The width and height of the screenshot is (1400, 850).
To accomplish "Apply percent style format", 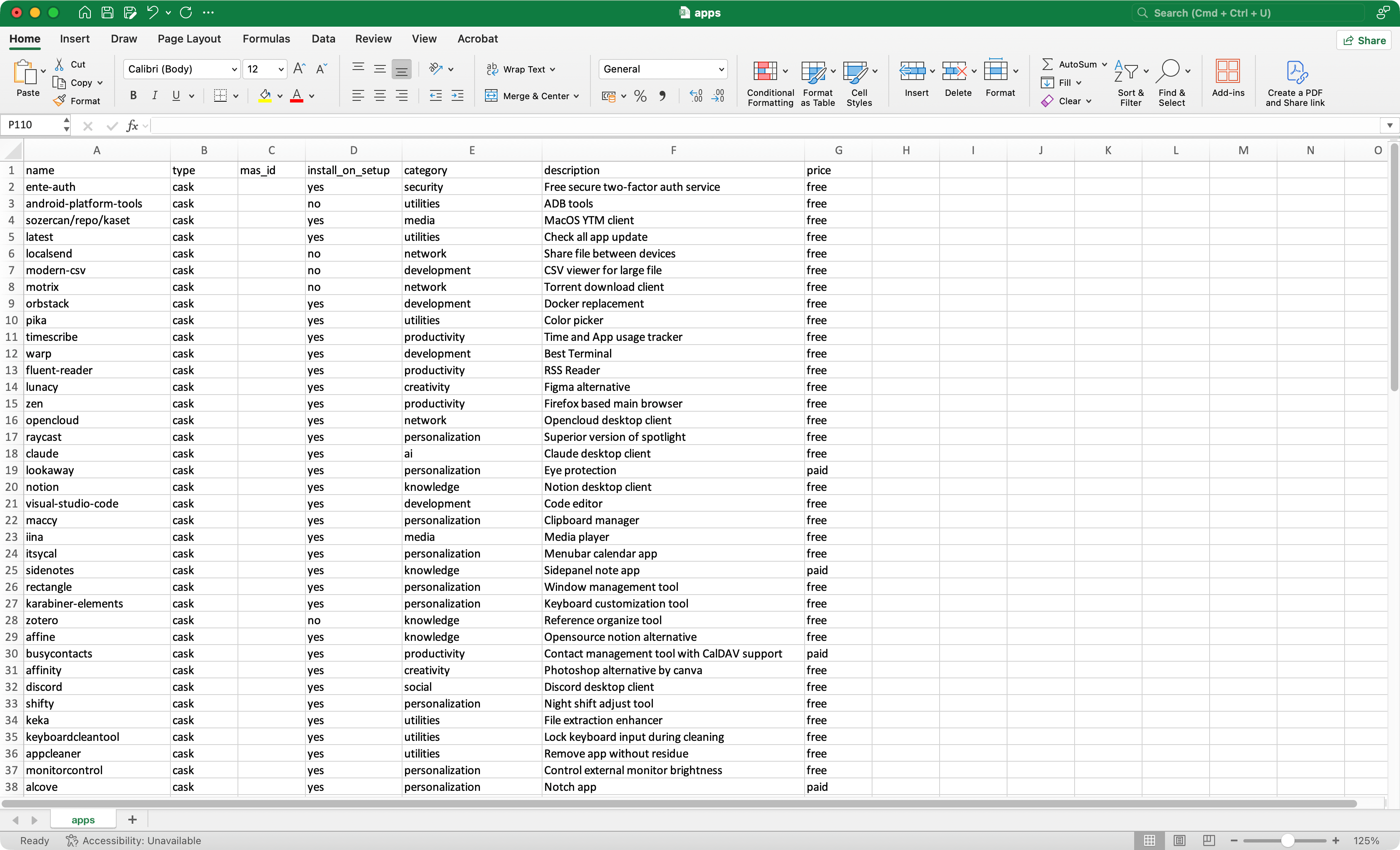I will 640,96.
